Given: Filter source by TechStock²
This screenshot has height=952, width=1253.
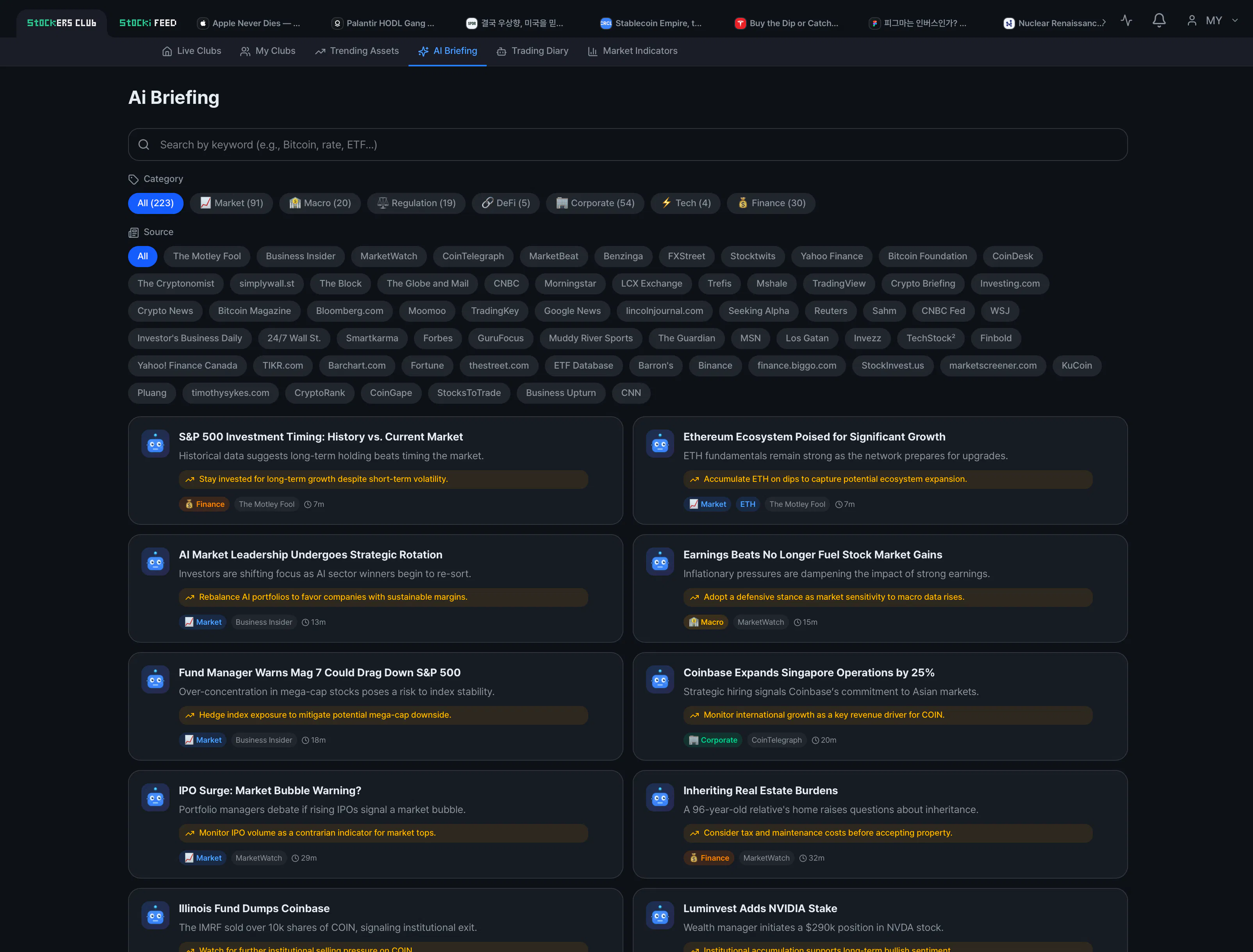Looking at the screenshot, I should click(x=930, y=338).
